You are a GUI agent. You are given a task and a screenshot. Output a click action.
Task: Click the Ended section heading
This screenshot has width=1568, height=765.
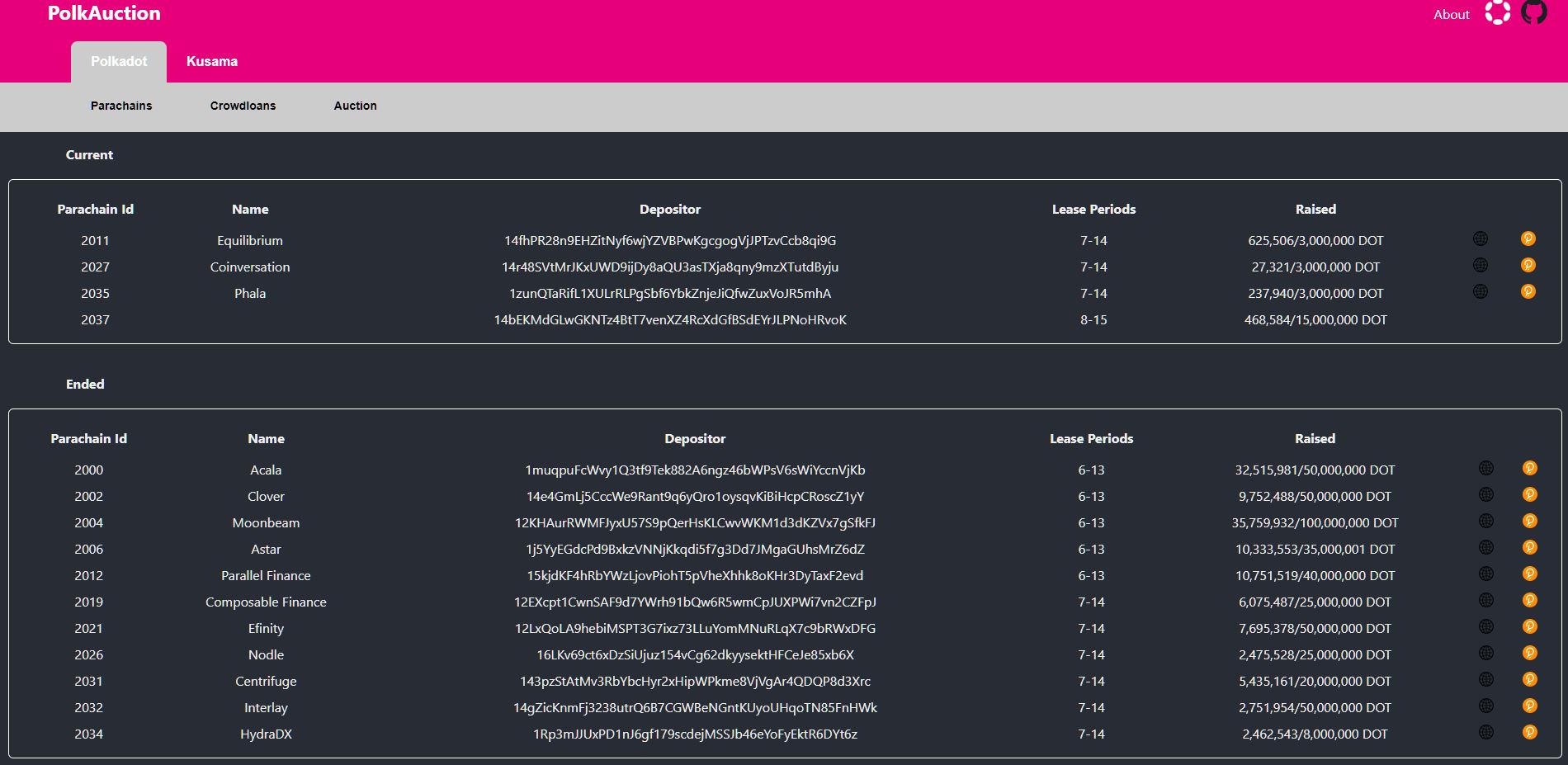[85, 385]
